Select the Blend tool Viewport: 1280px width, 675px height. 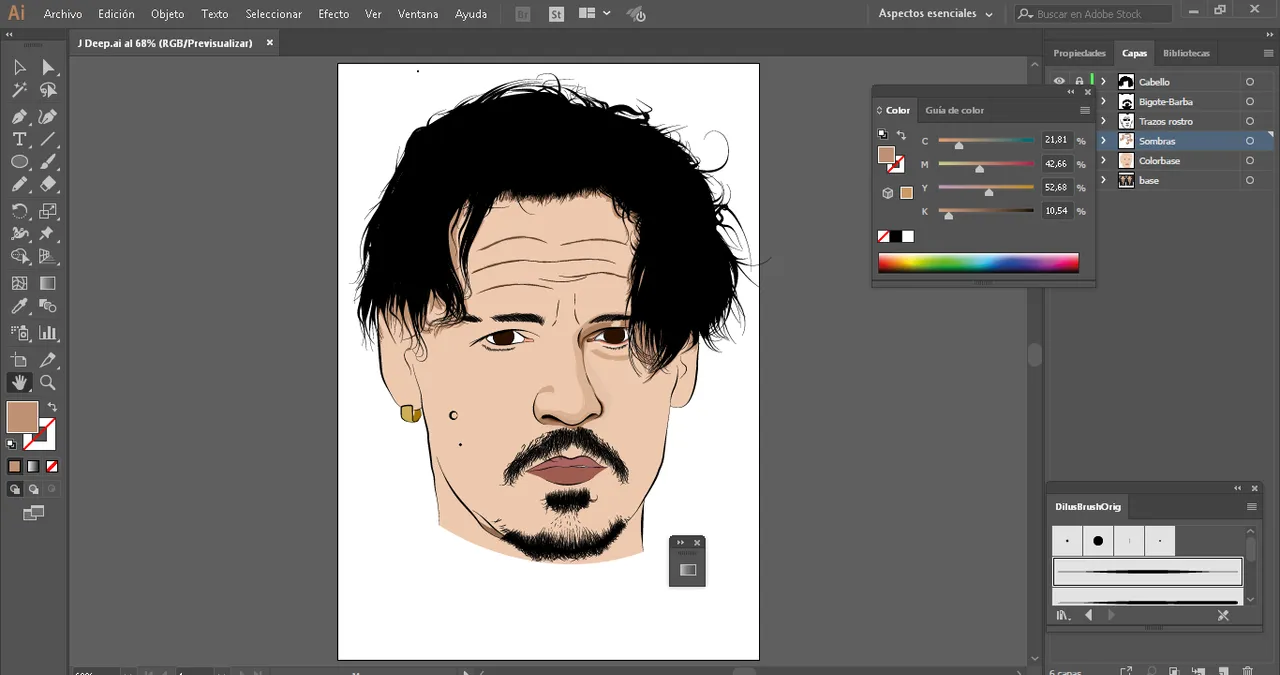(x=47, y=307)
